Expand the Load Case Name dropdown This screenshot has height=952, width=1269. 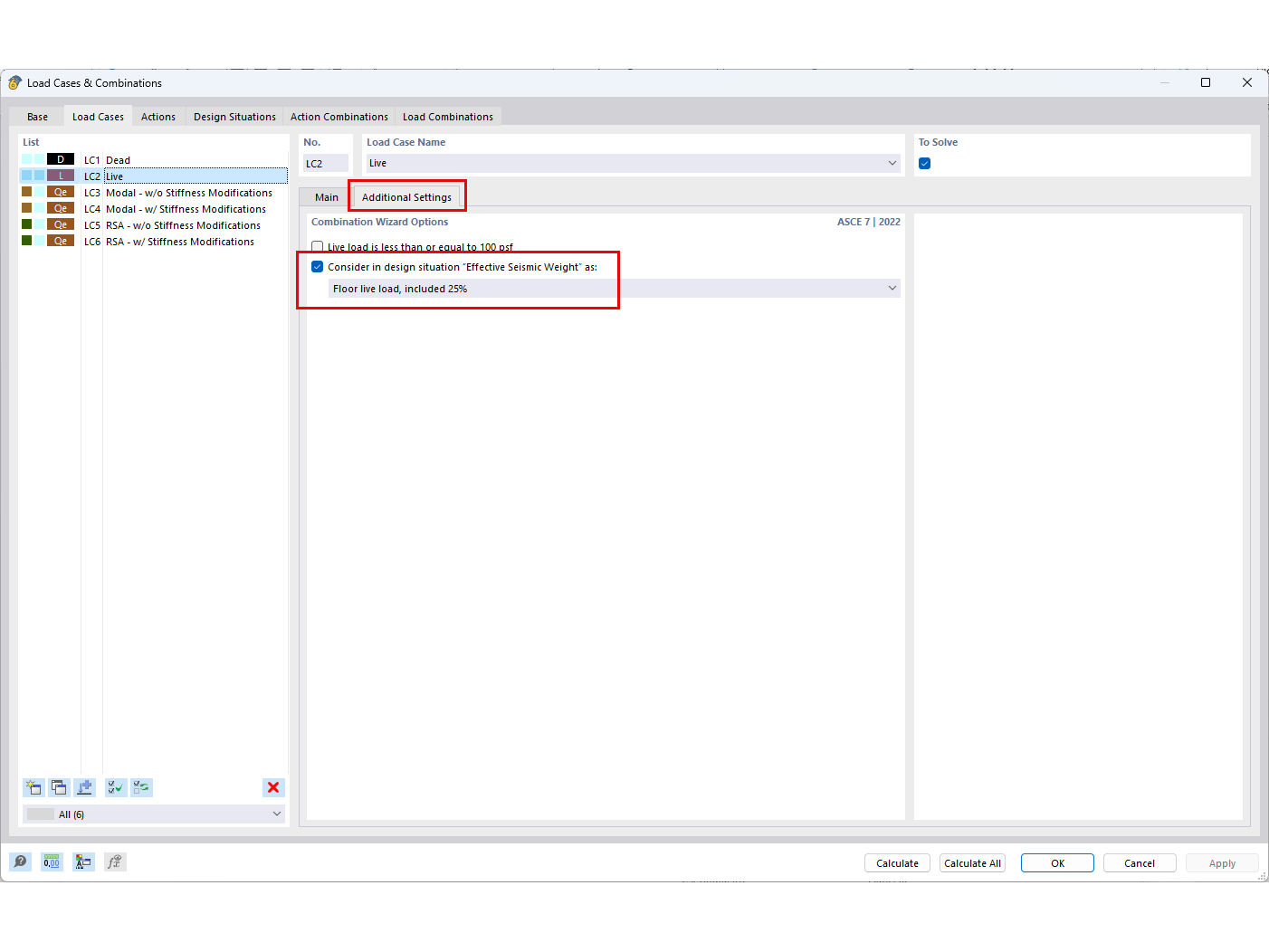[x=893, y=163]
